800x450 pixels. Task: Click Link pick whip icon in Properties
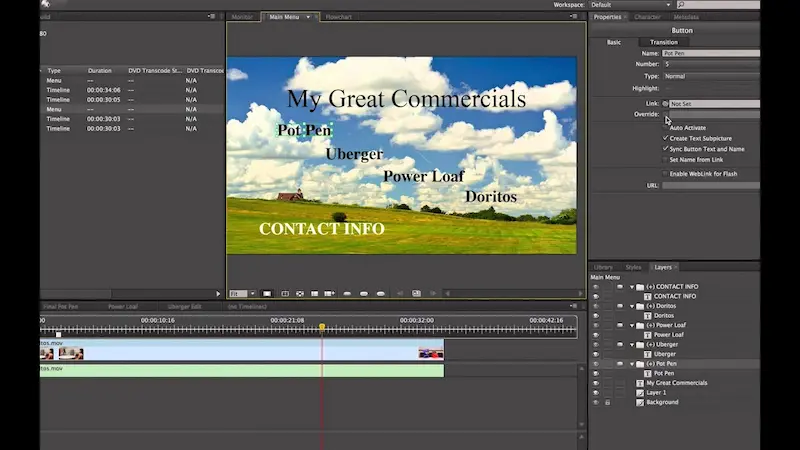click(665, 104)
